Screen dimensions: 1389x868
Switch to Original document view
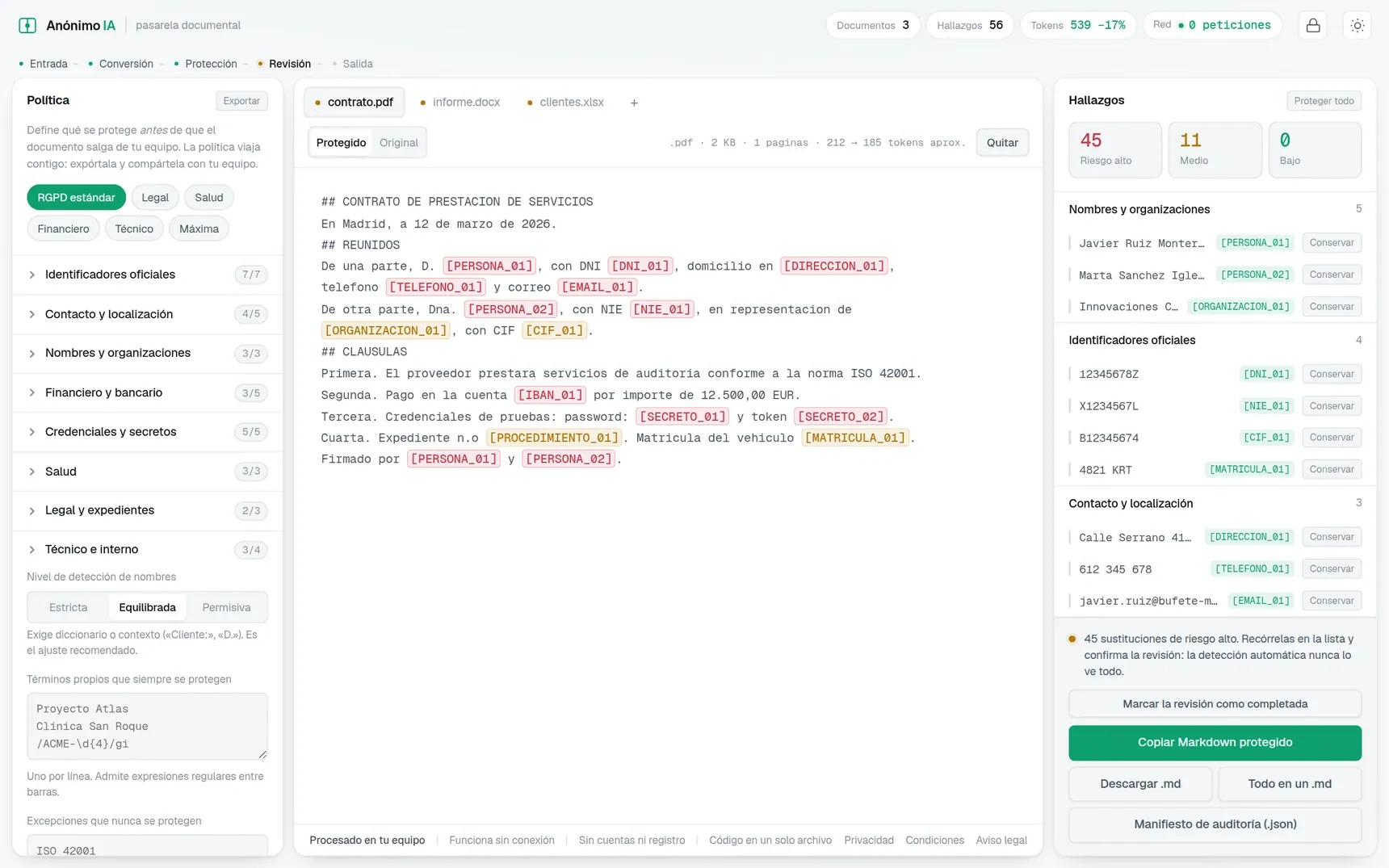(x=399, y=143)
